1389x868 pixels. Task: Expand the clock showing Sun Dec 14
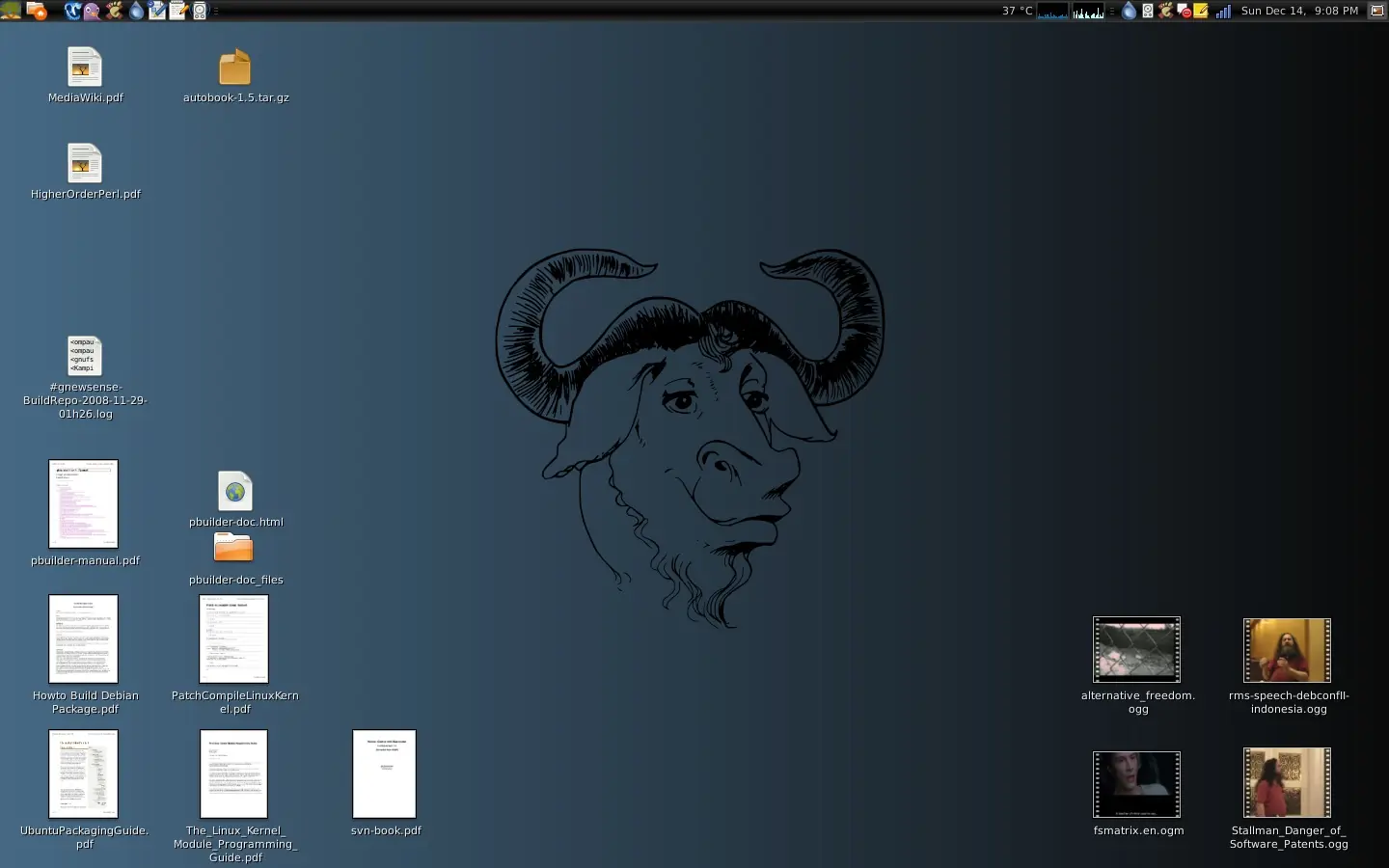tap(1298, 11)
